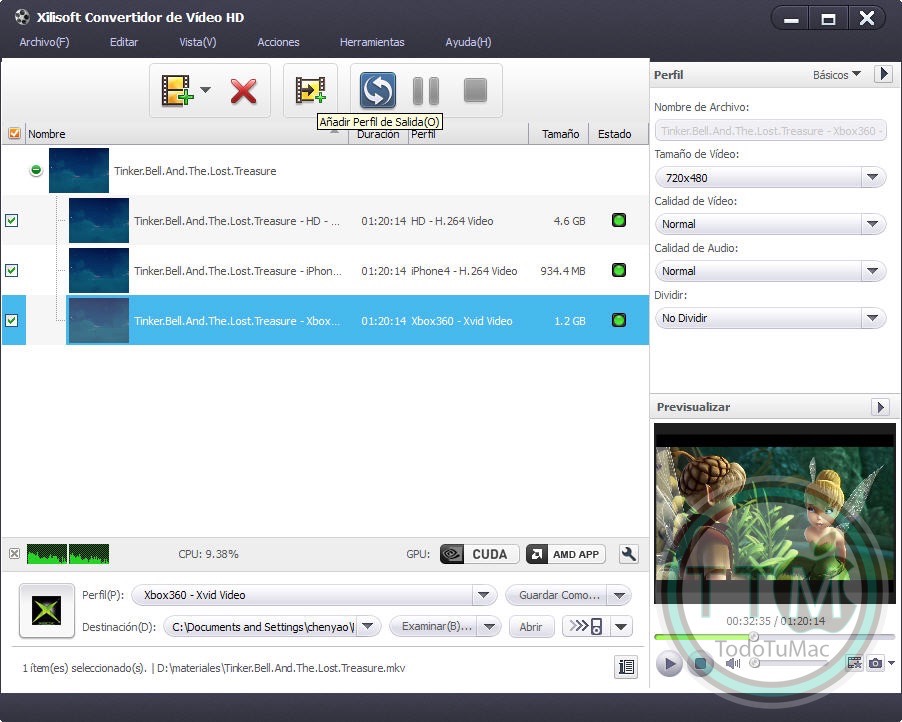Open the Acciones menu
Screen dimensions: 902x722
tap(278, 42)
